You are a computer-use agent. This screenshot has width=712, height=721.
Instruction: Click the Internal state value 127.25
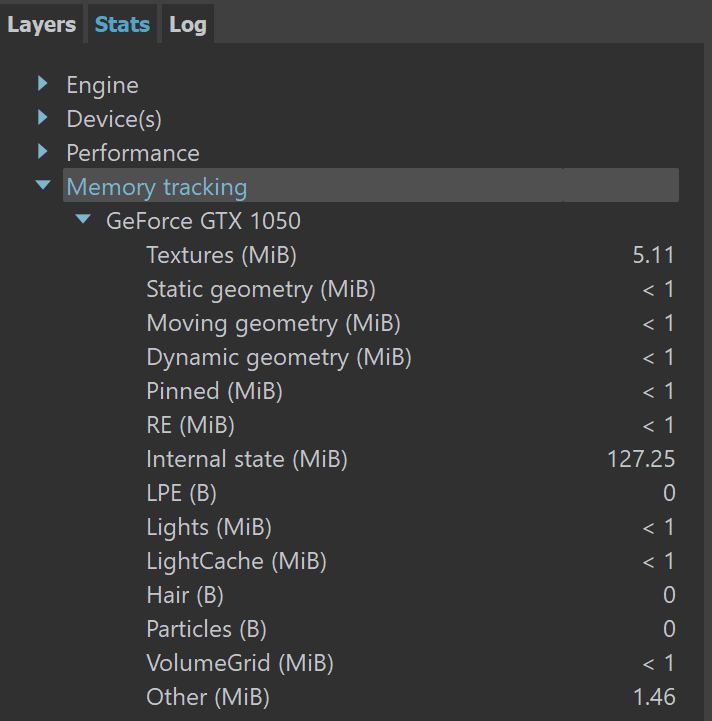(x=641, y=459)
